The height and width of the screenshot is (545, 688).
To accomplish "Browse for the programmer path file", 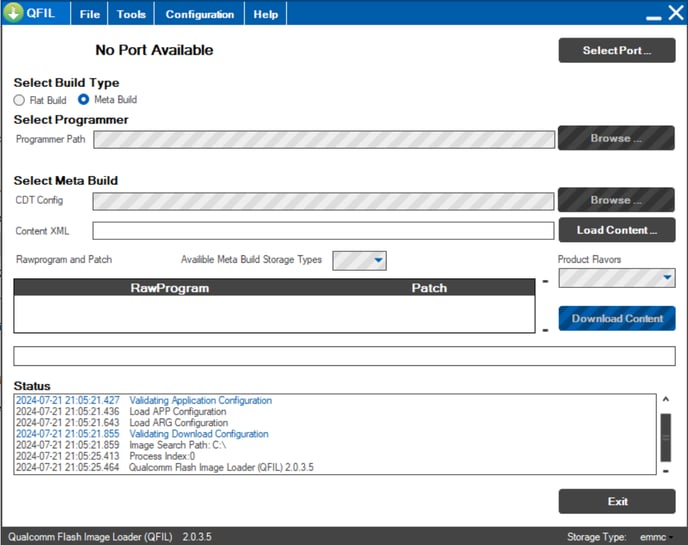I will pyautogui.click(x=616, y=138).
